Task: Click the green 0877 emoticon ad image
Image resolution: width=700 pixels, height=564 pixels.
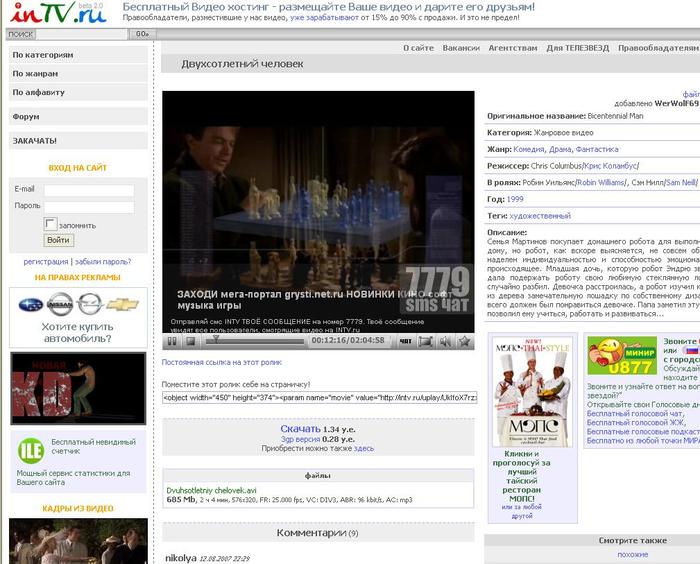Action: click(622, 355)
